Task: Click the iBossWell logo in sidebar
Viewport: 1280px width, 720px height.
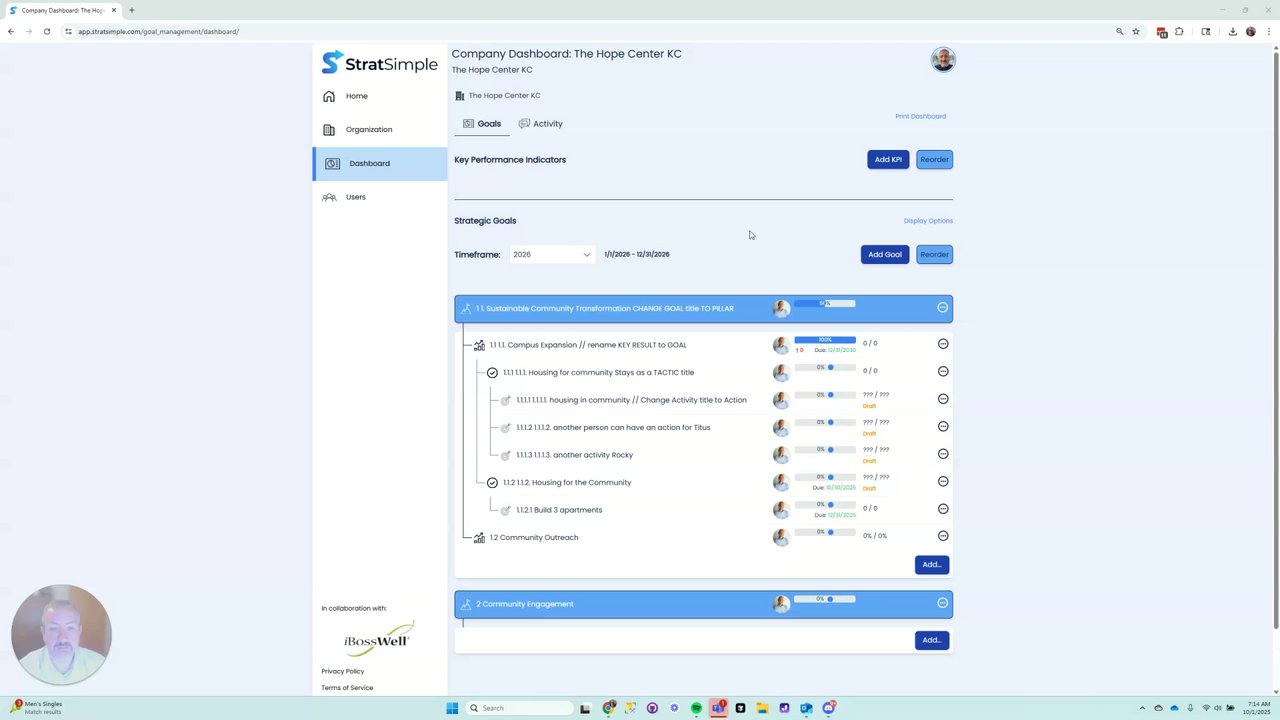Action: 378,639
